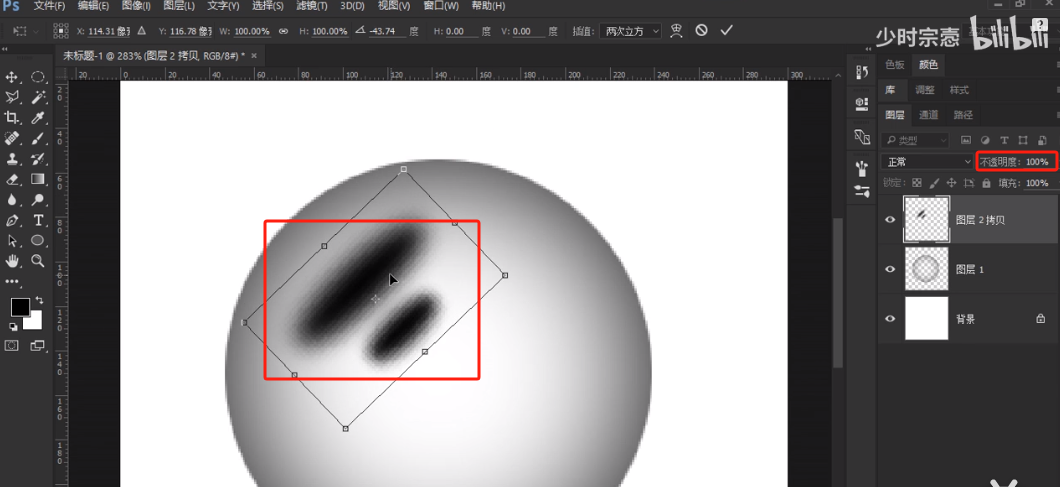Select the Zoom tool

pyautogui.click(x=38, y=261)
